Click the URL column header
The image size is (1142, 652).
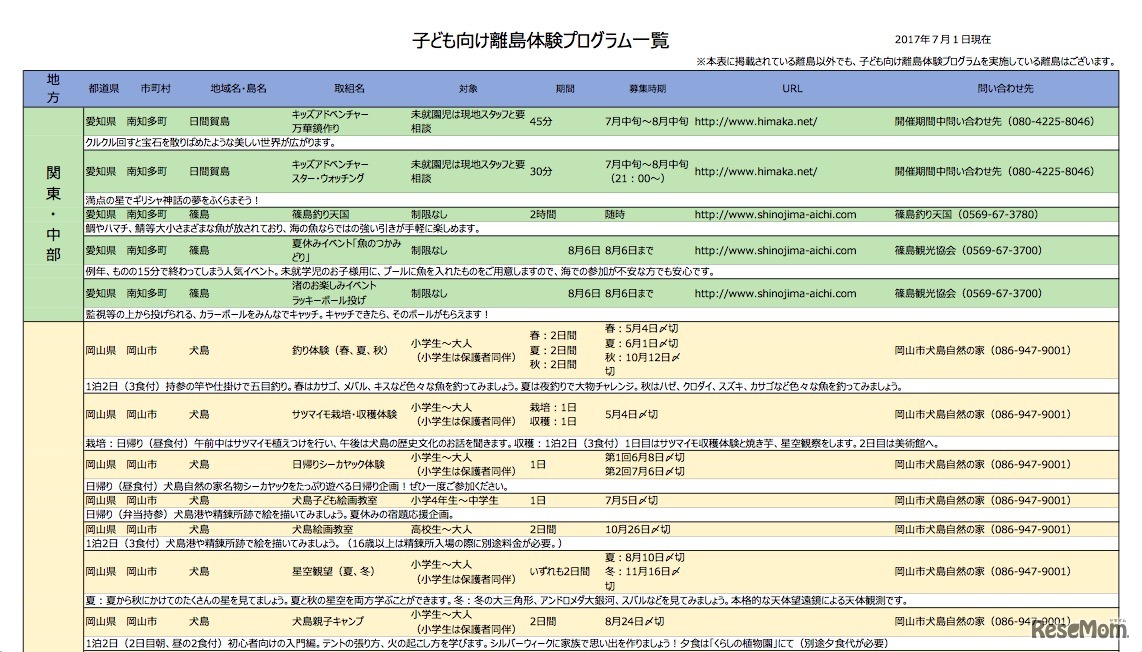tap(792, 88)
